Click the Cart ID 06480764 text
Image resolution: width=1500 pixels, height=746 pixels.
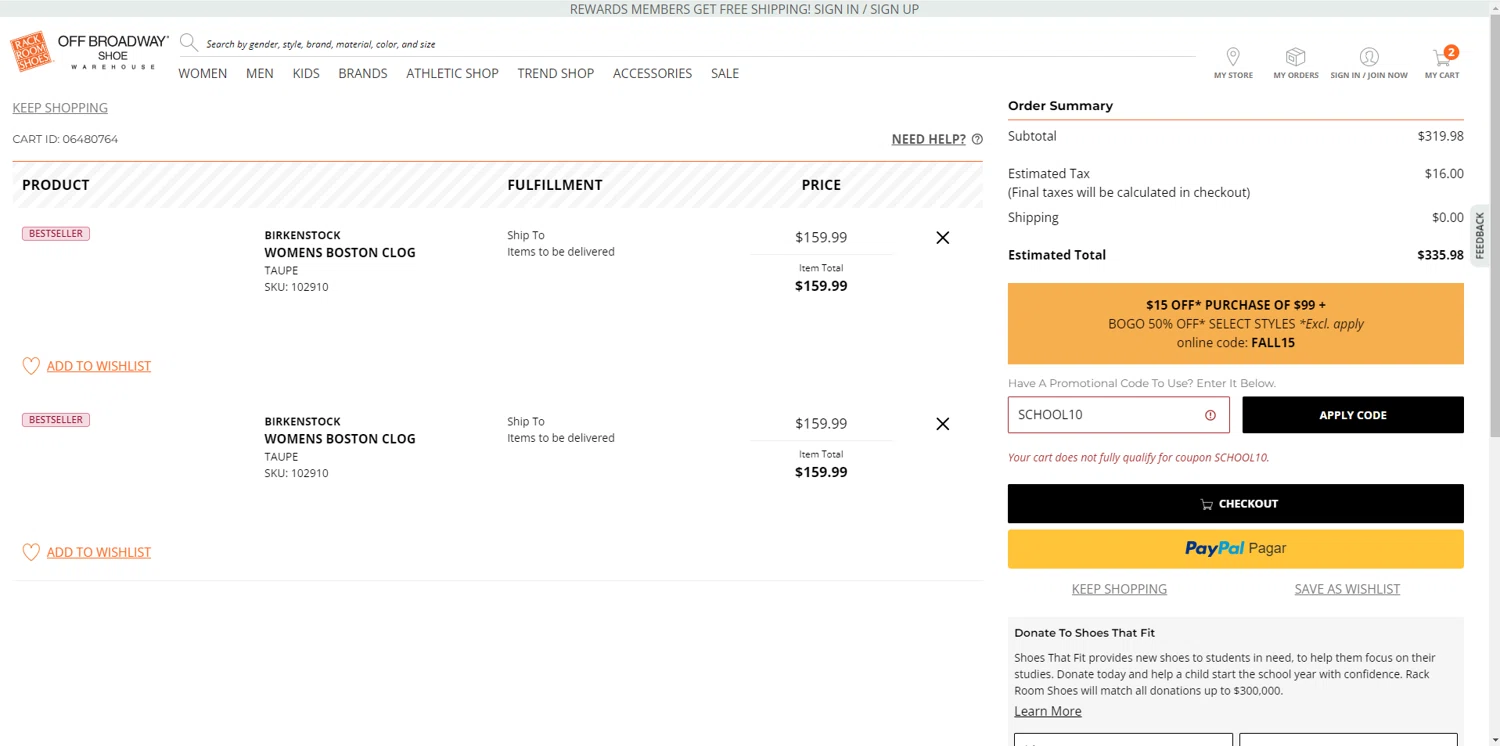click(x=65, y=139)
